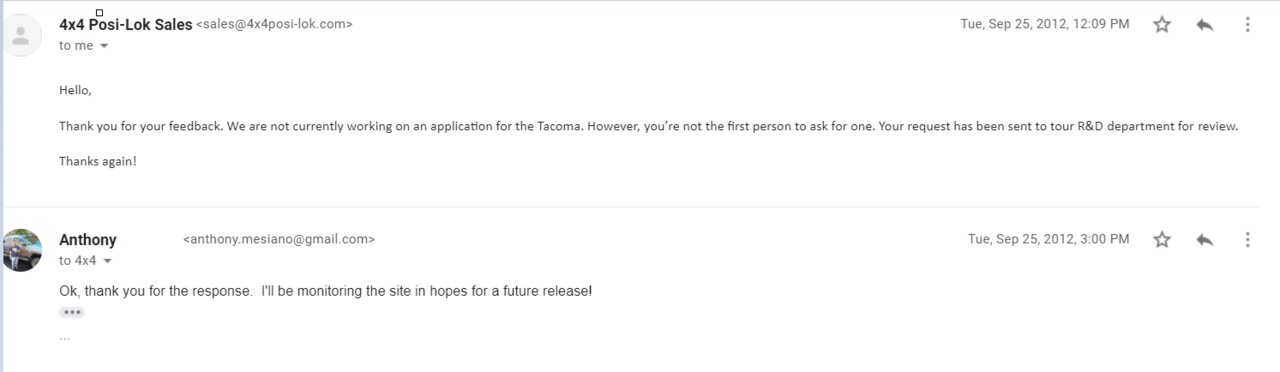Reply to Anthony's message
The height and width of the screenshot is (372, 1280).
click(x=1204, y=240)
